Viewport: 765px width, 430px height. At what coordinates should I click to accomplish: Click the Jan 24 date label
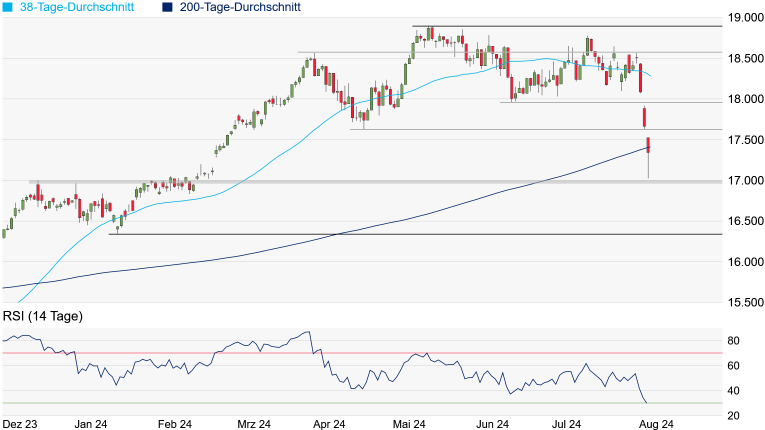(x=91, y=424)
